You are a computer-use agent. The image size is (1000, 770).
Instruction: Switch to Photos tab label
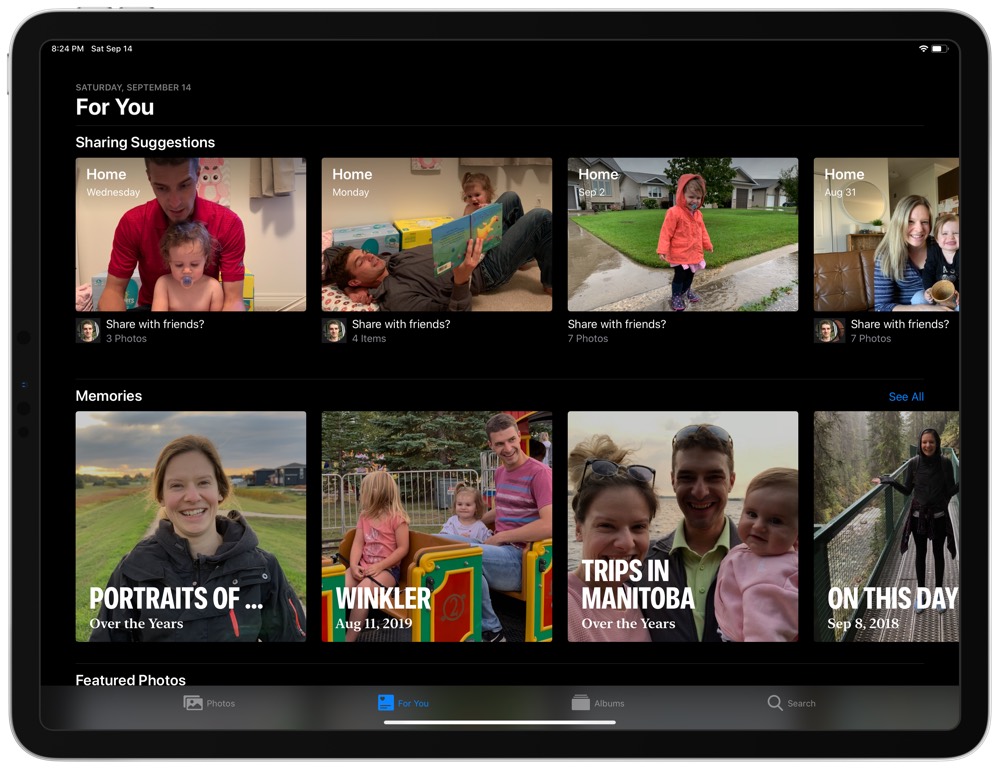[221, 703]
